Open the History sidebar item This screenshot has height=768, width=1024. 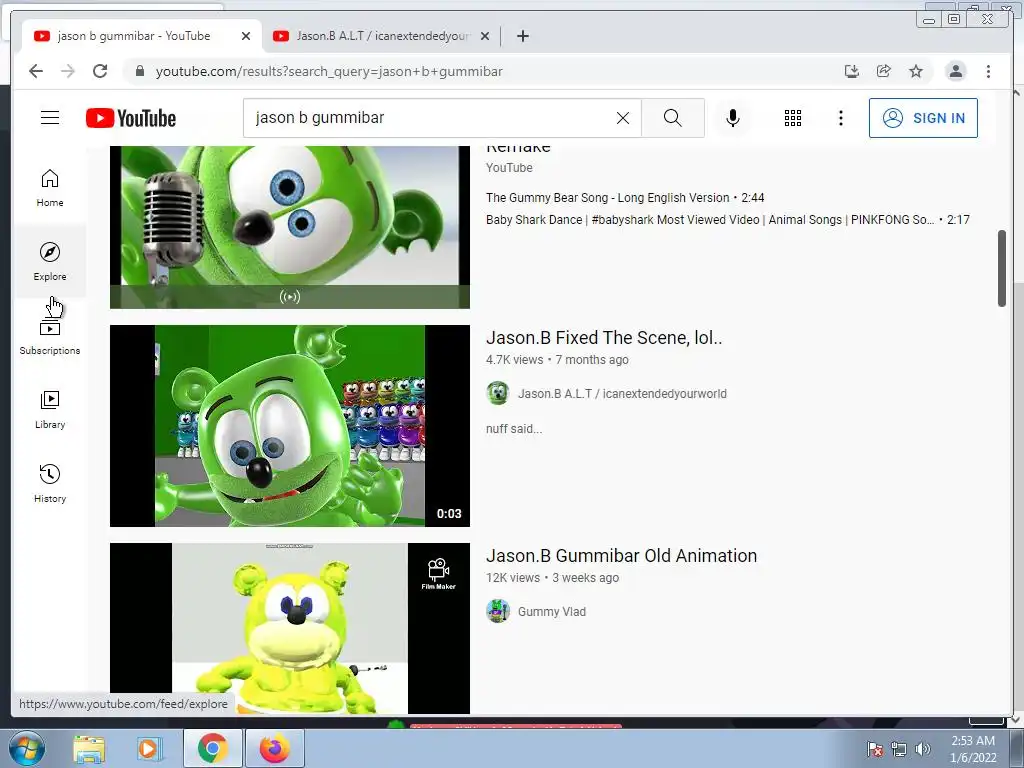pyautogui.click(x=50, y=483)
